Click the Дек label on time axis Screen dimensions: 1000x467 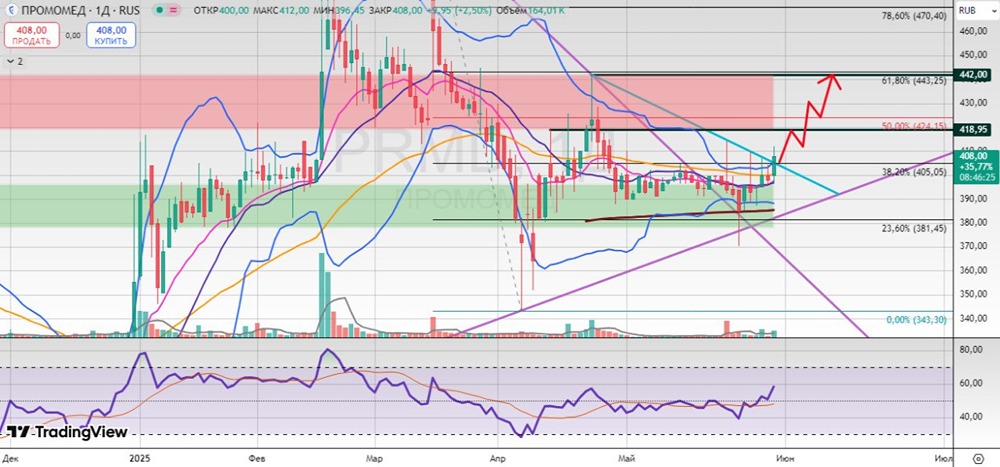tap(10, 458)
